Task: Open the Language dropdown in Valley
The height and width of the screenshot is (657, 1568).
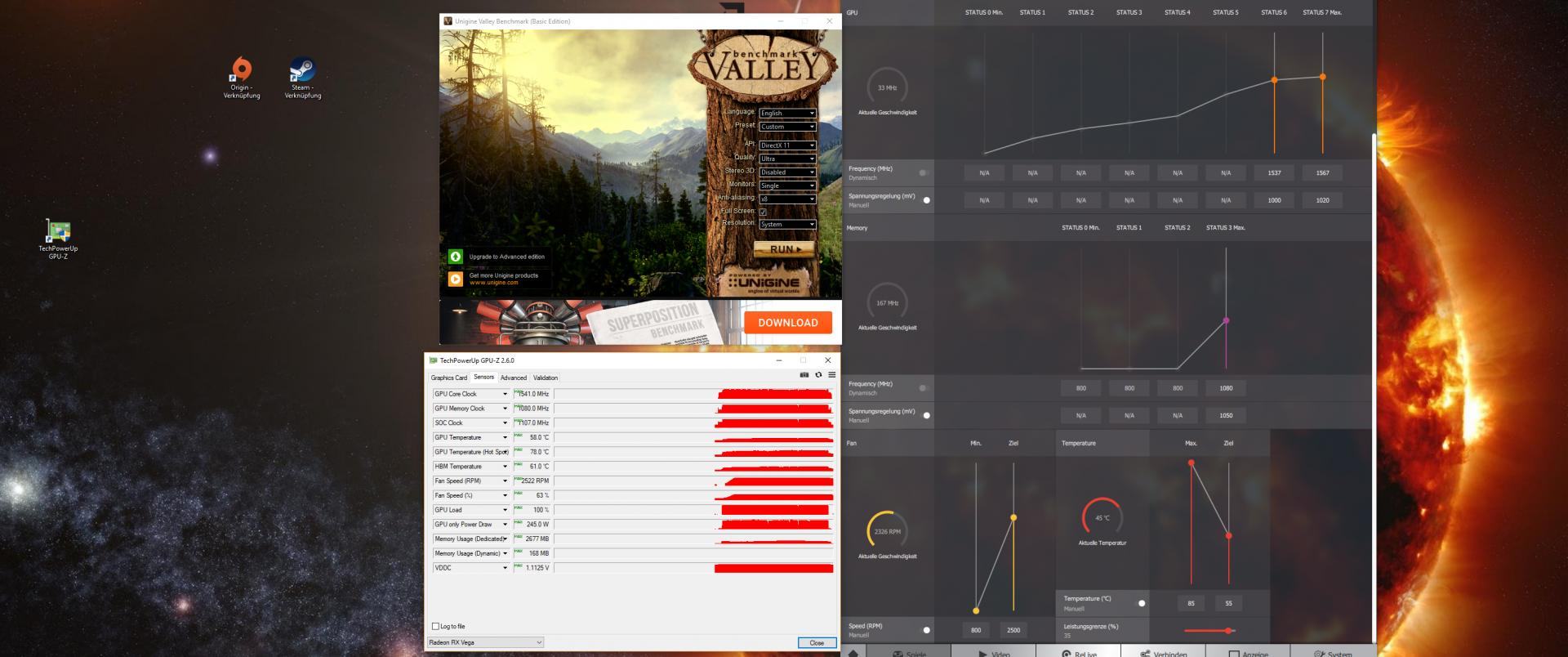Action: 787,113
